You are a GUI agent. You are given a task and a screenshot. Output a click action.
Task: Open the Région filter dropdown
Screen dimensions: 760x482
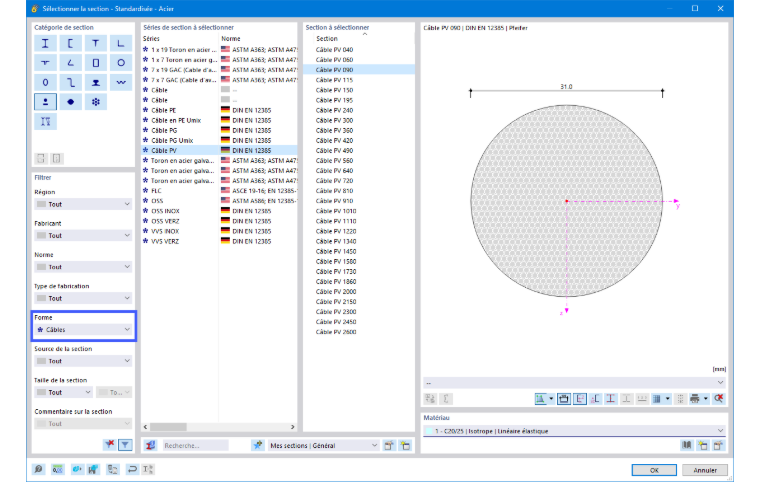click(83, 204)
